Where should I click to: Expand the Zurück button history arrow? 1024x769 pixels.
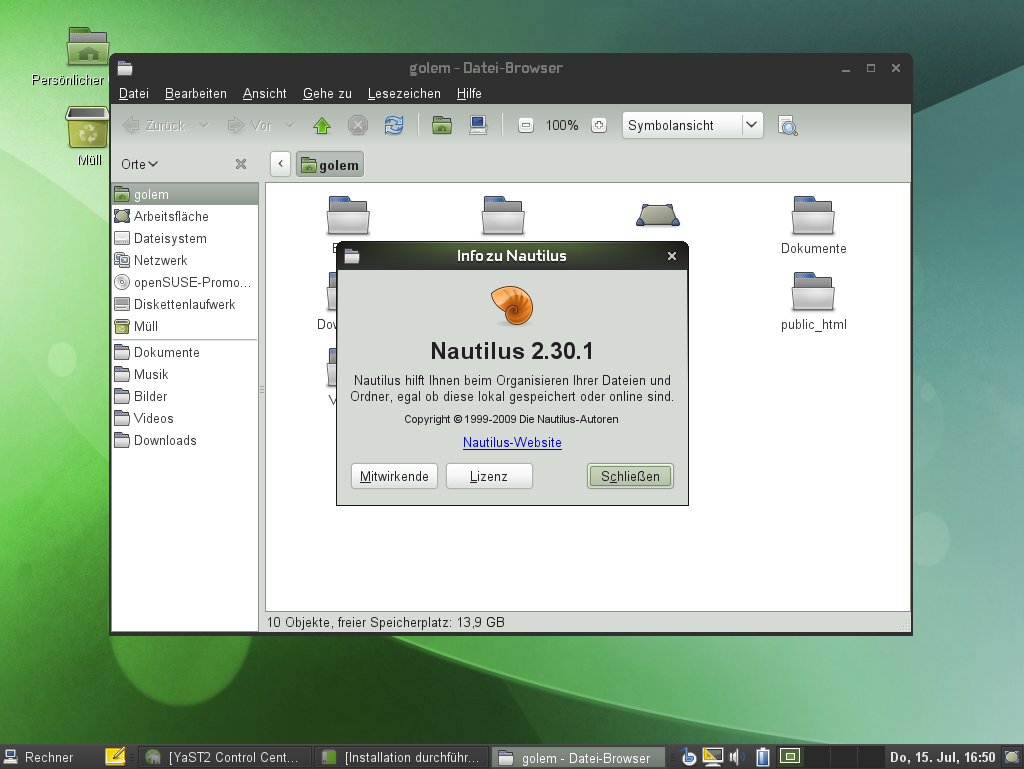tap(203, 125)
